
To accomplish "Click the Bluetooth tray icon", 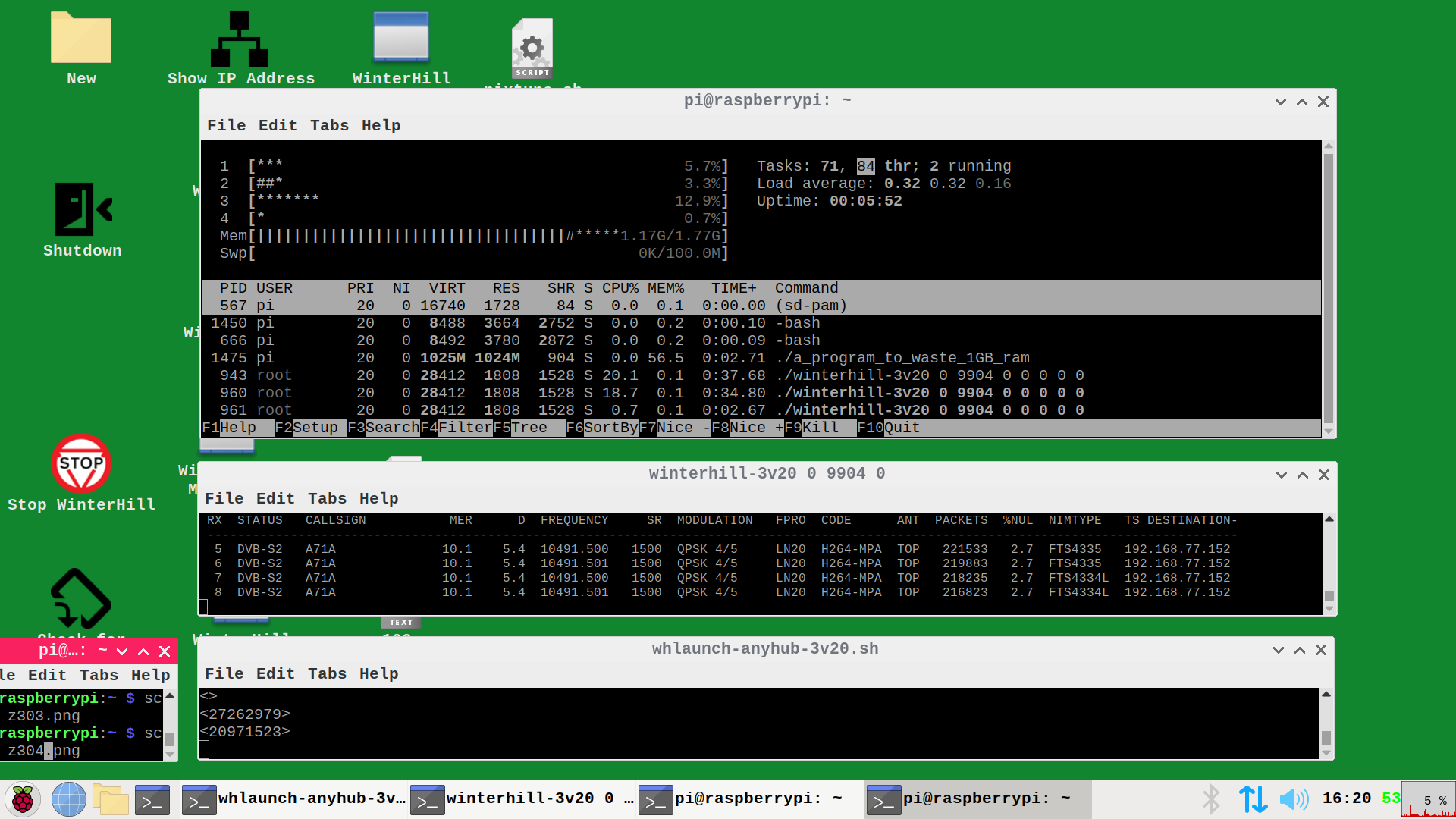I will pos(1211,799).
